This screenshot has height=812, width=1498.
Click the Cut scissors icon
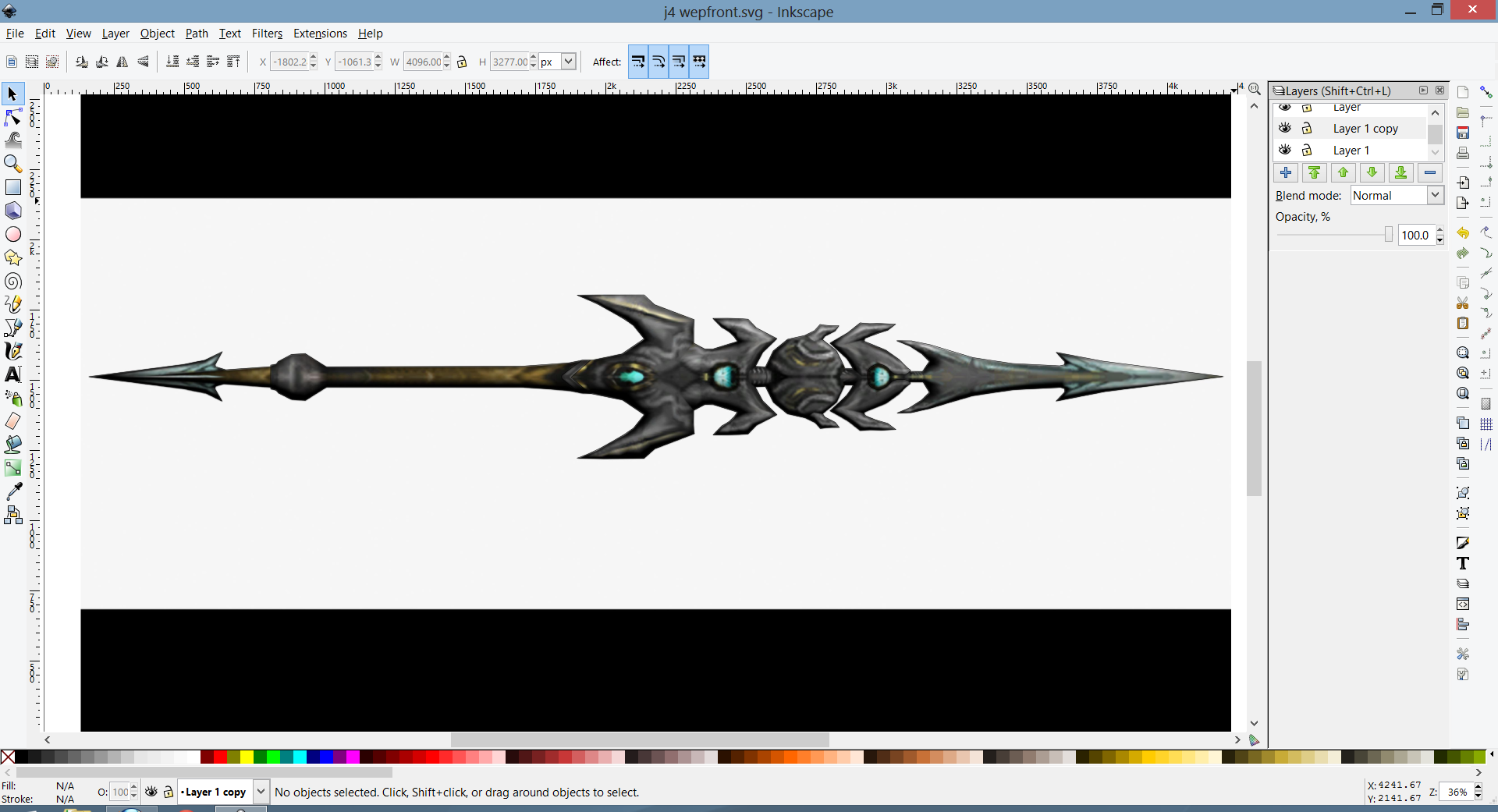[1463, 303]
